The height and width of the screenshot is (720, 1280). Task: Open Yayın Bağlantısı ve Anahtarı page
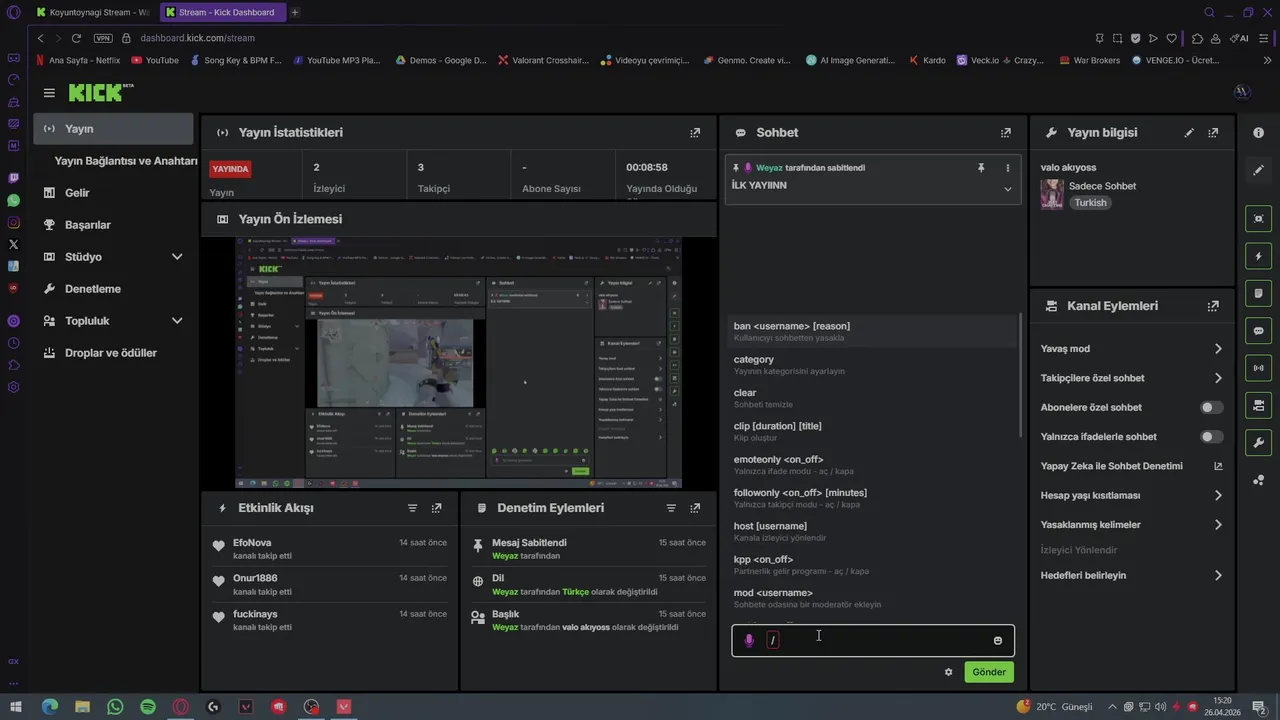pyautogui.click(x=125, y=161)
